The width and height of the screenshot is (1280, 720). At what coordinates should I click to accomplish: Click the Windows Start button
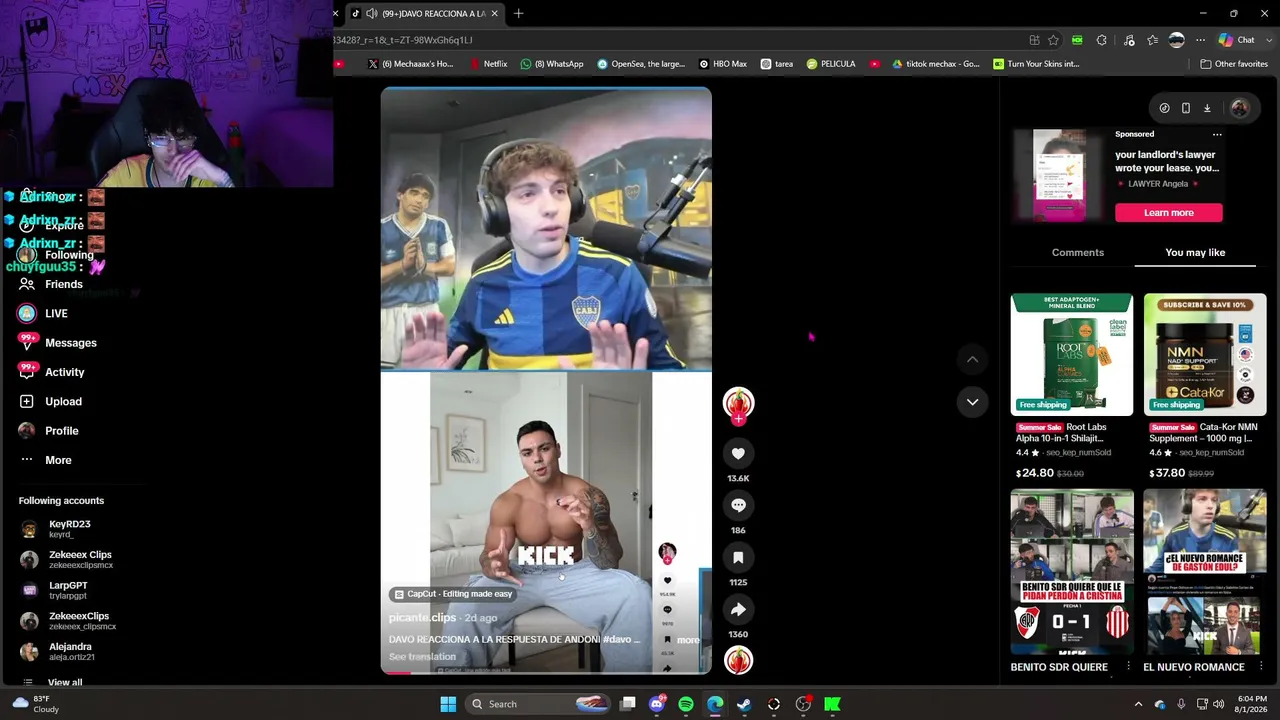click(x=448, y=704)
